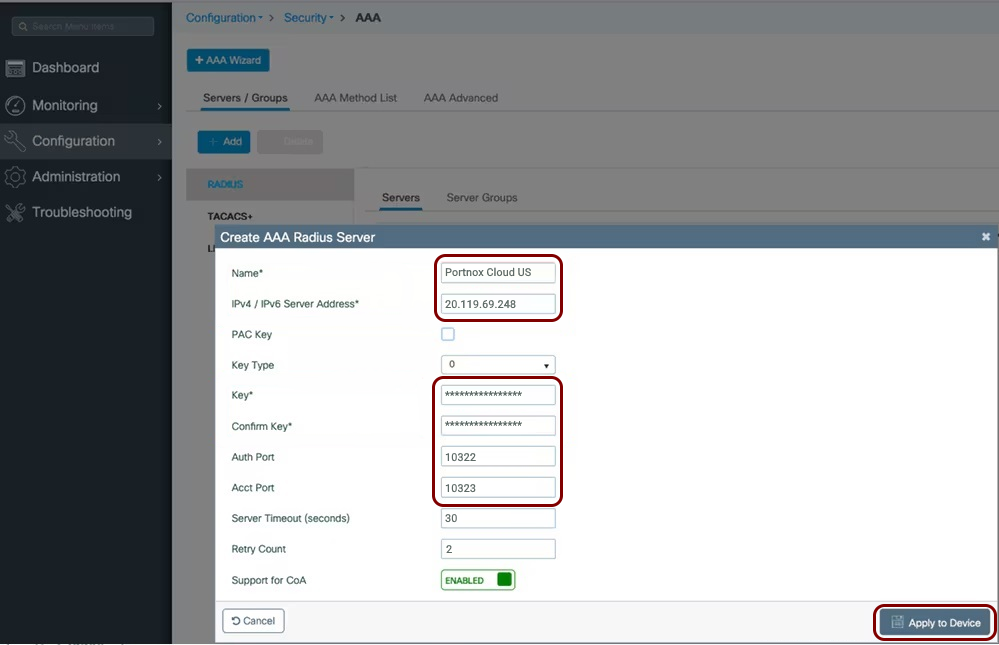Click the search magnifier icon in sidebar
This screenshot has width=999, height=645.
coord(21,26)
